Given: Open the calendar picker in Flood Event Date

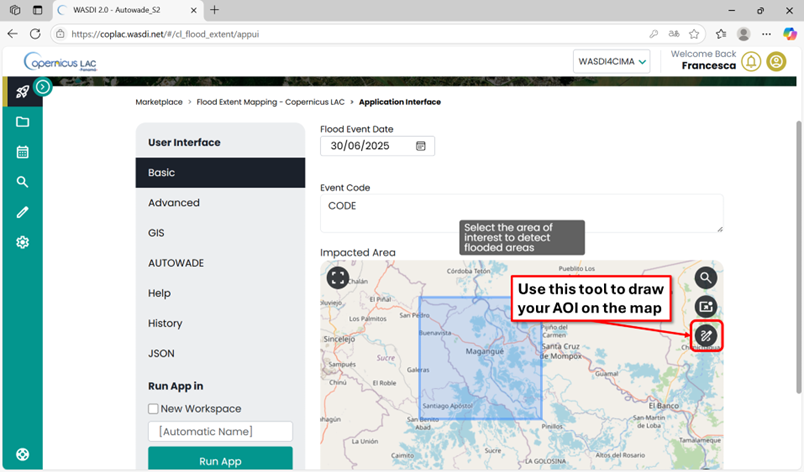Looking at the screenshot, I should point(420,146).
